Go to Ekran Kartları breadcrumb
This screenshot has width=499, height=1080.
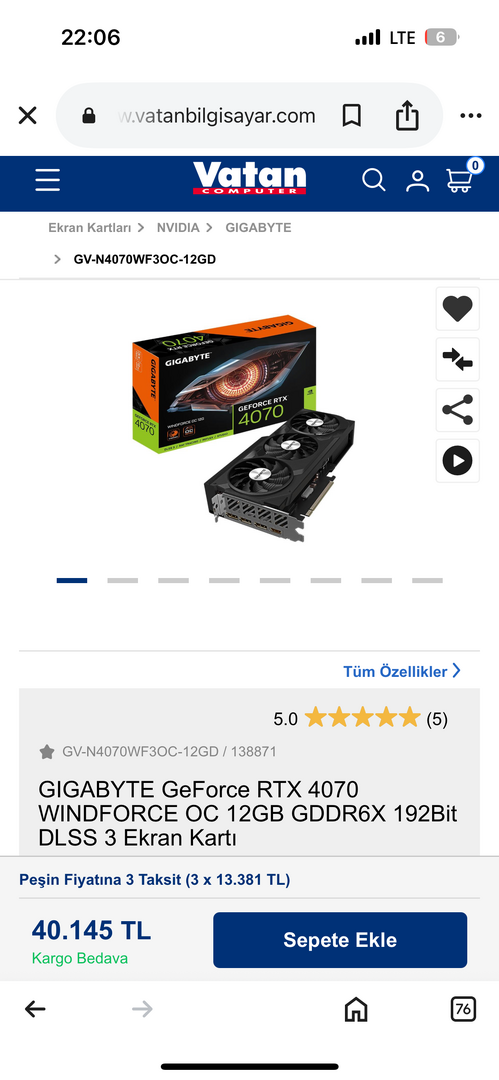[90, 227]
